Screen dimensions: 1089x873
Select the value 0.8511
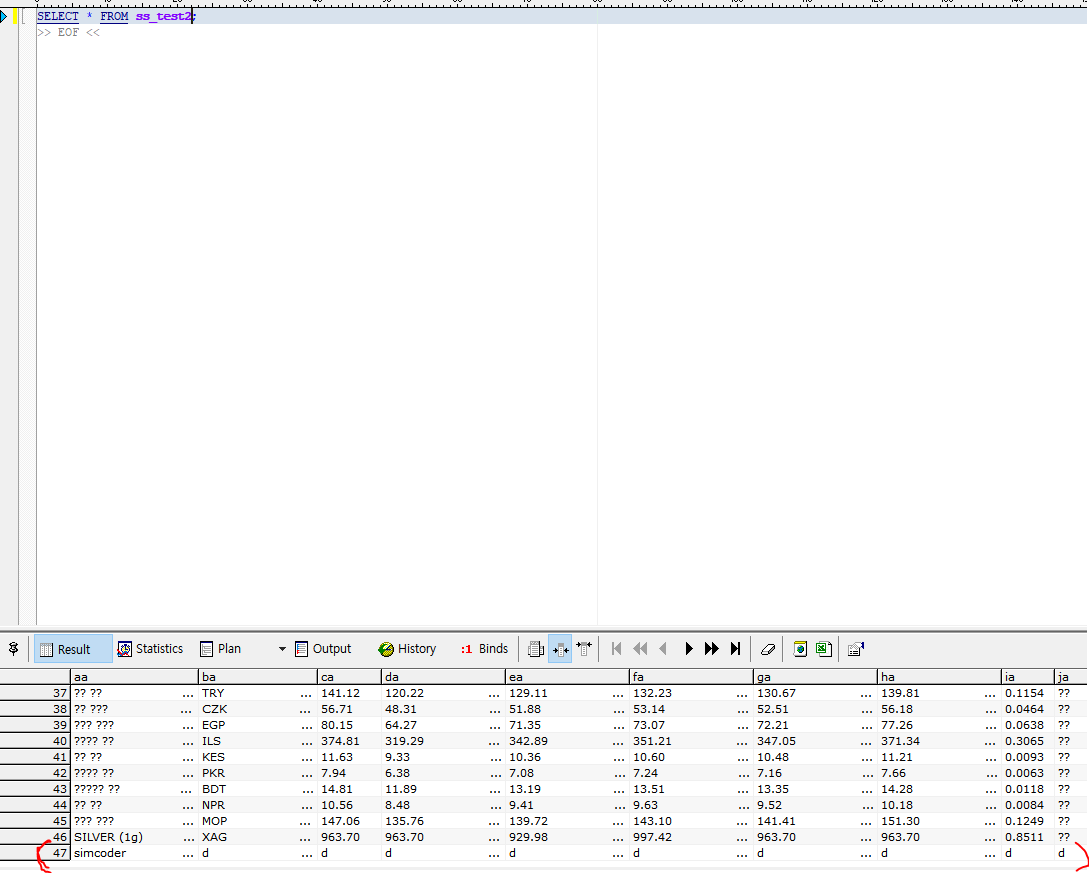point(1028,837)
